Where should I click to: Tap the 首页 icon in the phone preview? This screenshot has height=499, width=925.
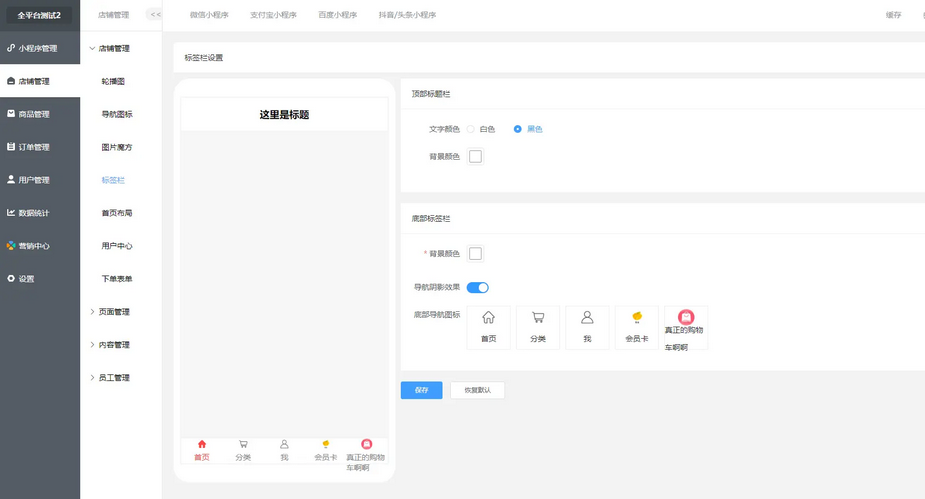point(202,450)
